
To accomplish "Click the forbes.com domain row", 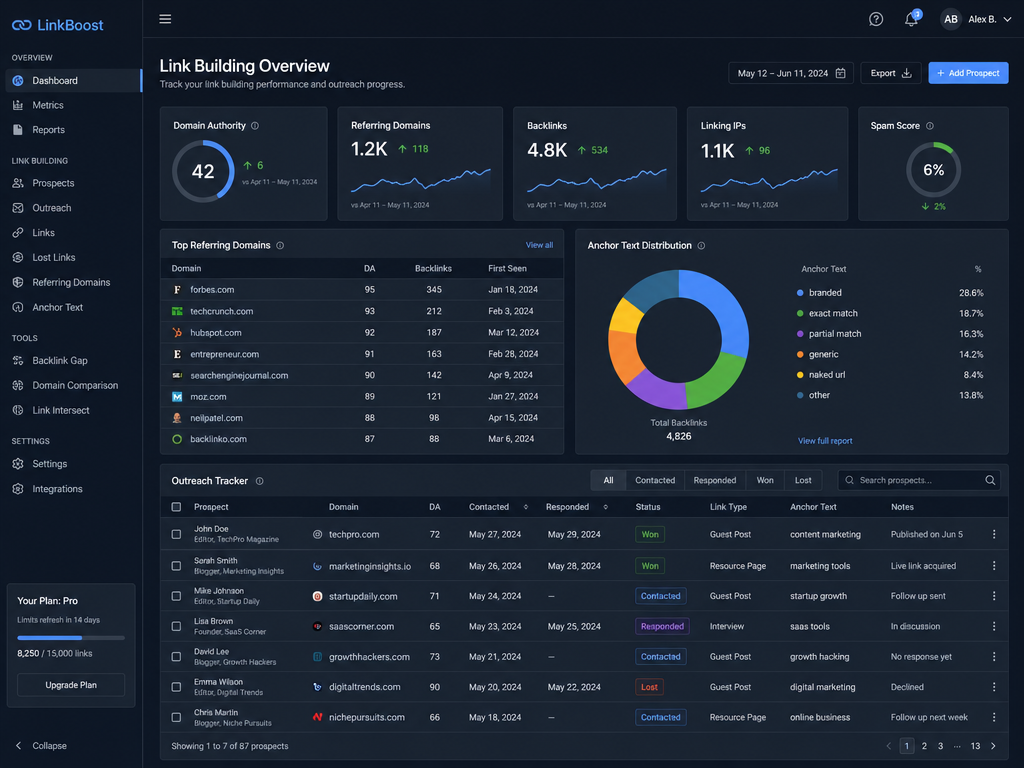I will point(362,289).
